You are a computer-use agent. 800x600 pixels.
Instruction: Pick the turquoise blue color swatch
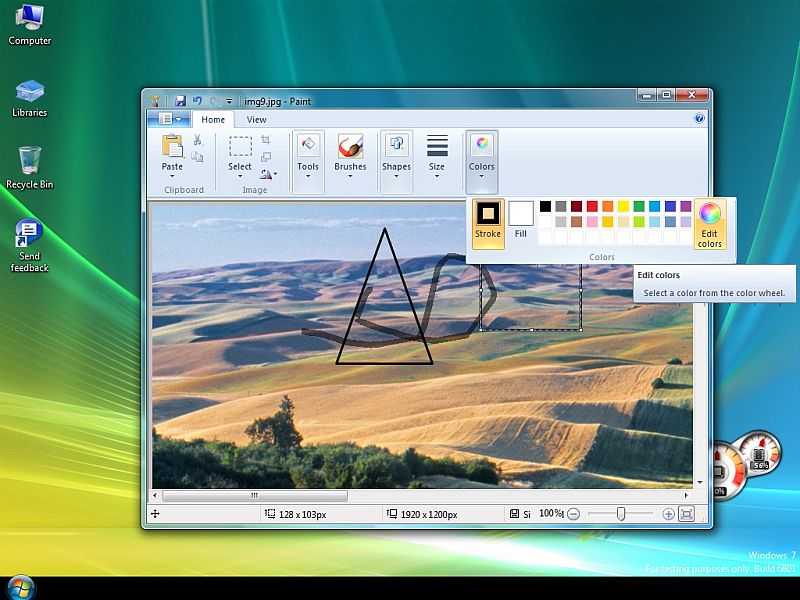(655, 206)
